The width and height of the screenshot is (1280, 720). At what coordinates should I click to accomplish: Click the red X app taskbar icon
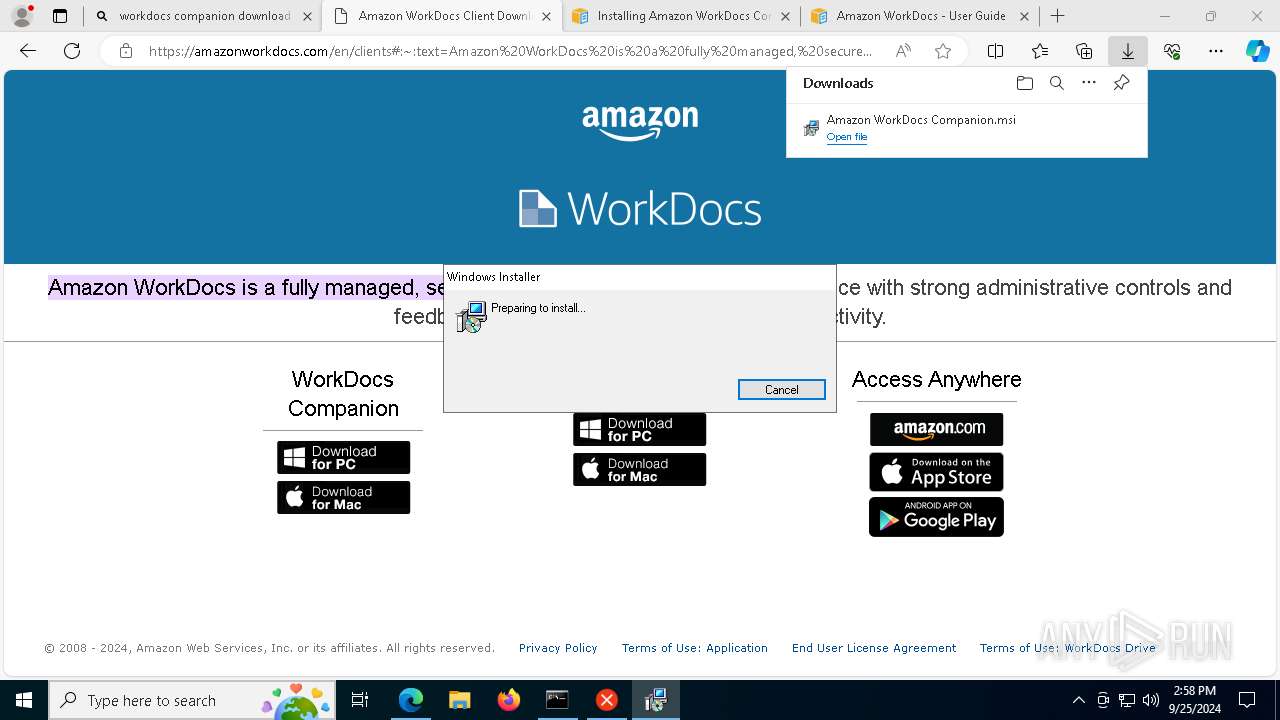coord(606,700)
